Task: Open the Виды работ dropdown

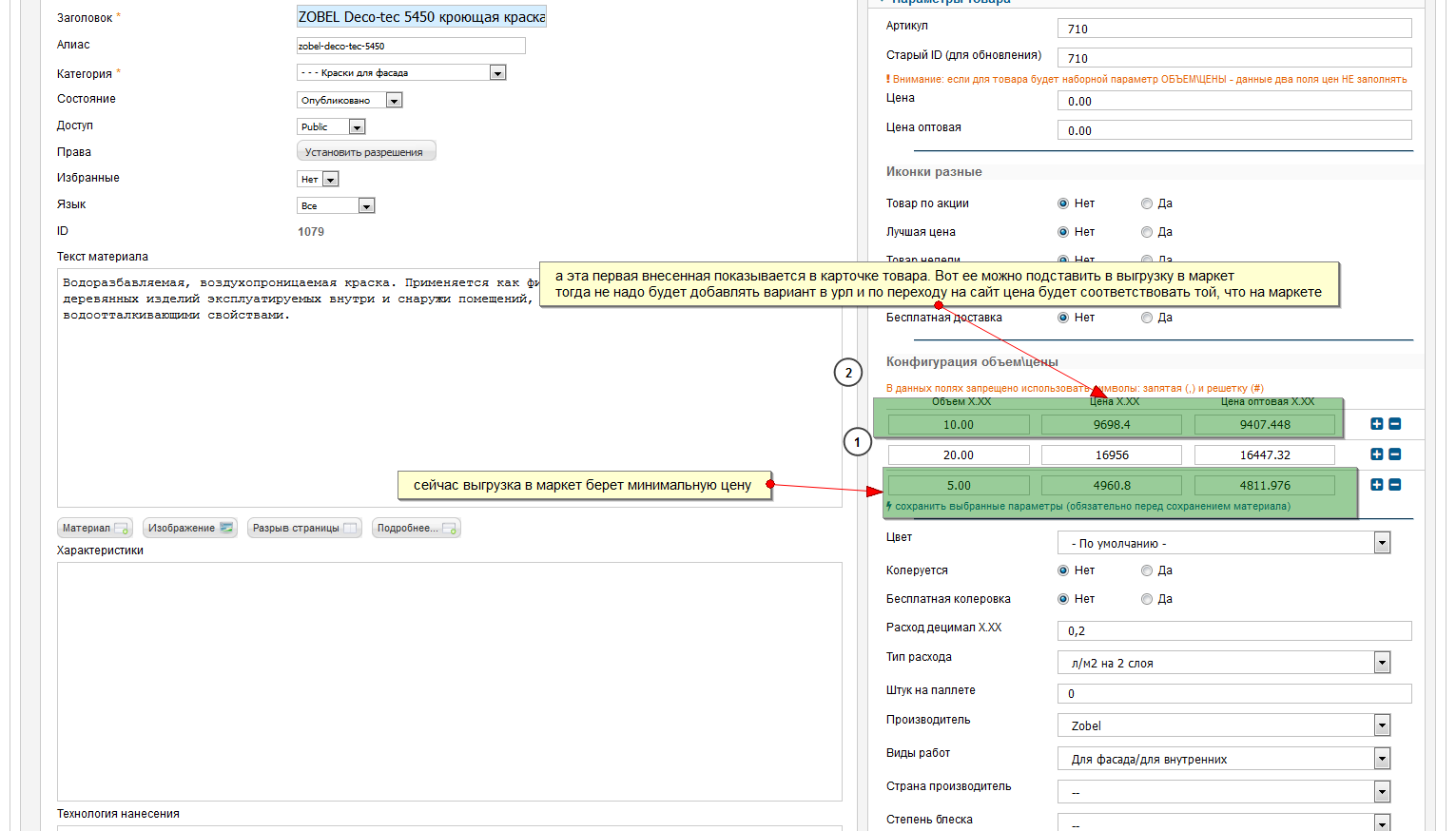Action: pyautogui.click(x=1224, y=759)
